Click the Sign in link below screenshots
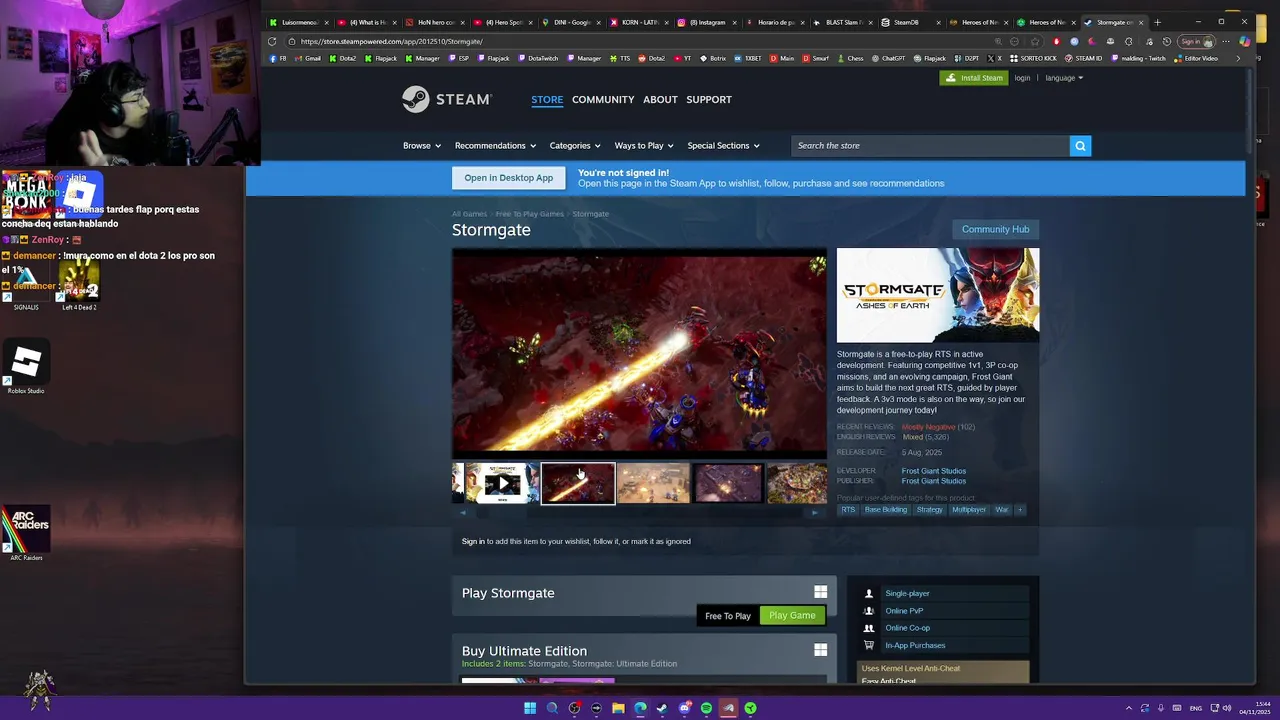 (x=473, y=542)
